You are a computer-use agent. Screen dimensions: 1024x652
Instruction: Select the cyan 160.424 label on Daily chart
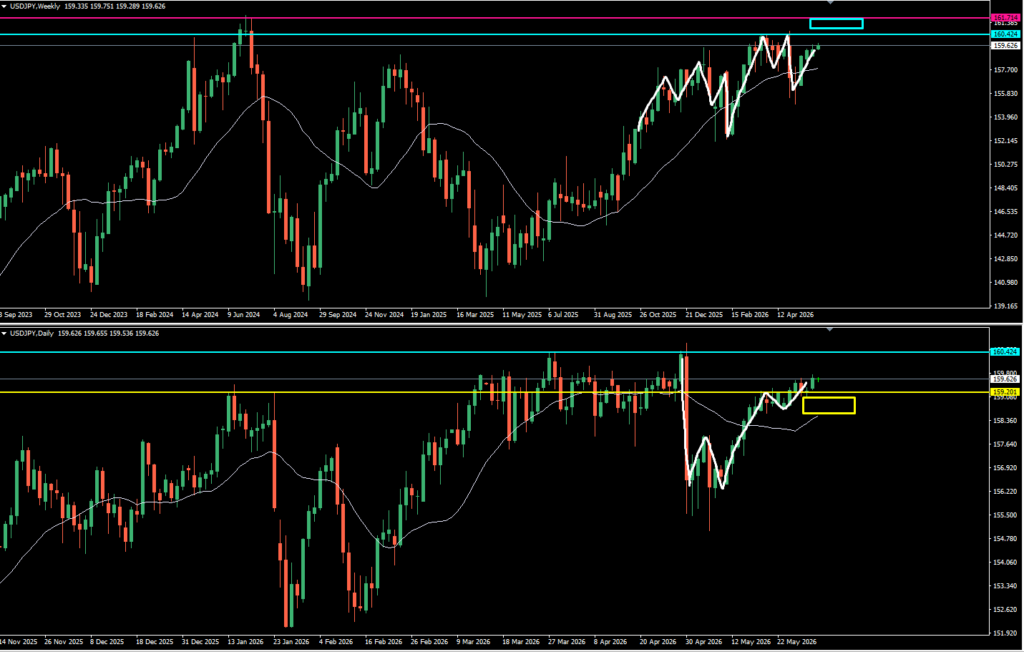1005,351
